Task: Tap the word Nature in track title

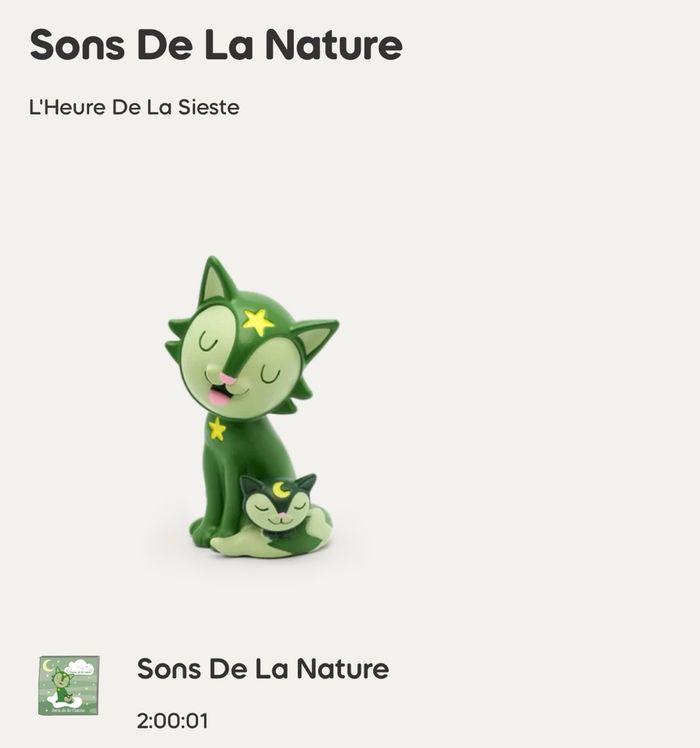Action: pos(343,669)
